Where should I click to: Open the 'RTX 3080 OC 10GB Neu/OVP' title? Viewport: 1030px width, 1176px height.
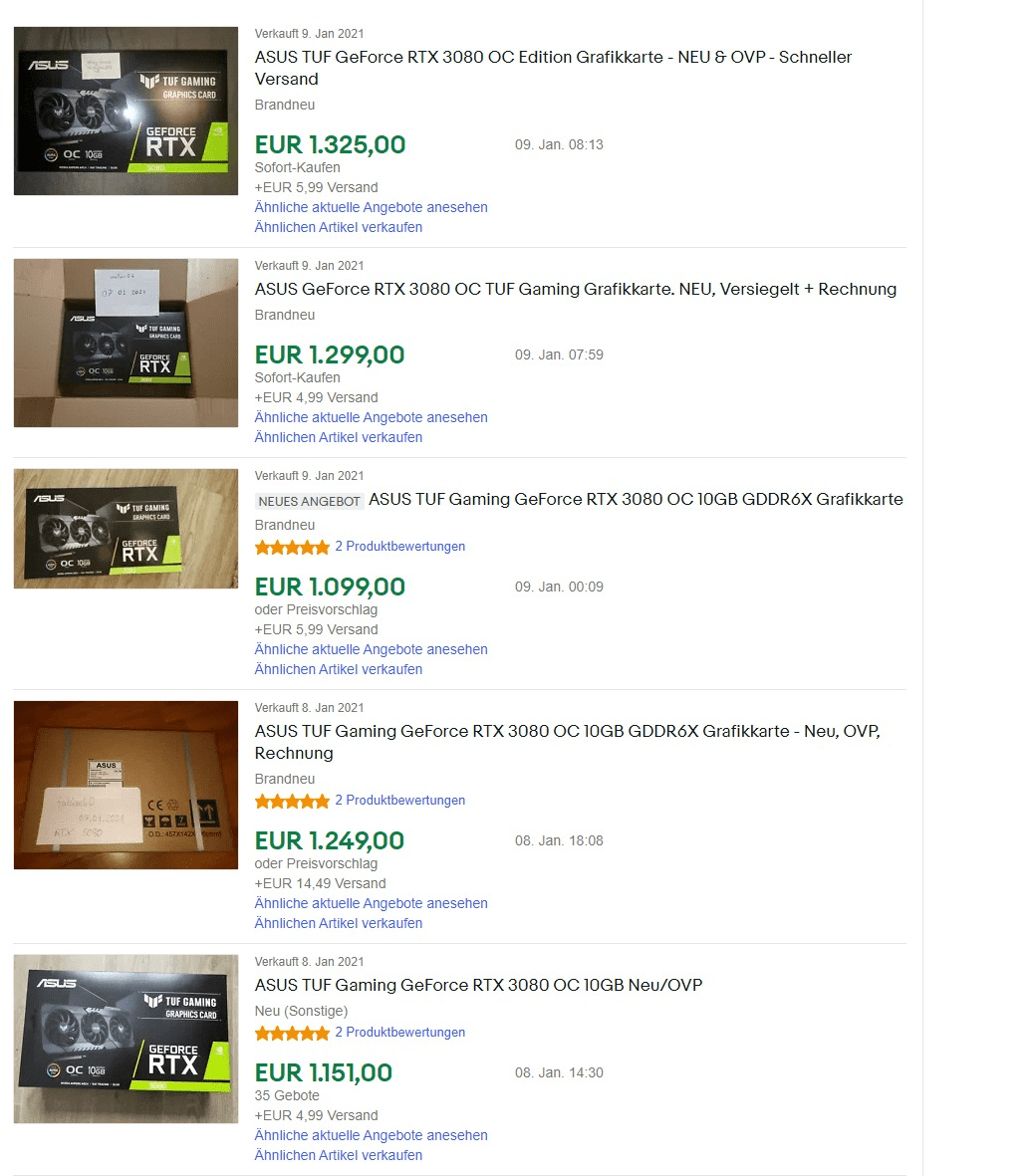point(478,985)
